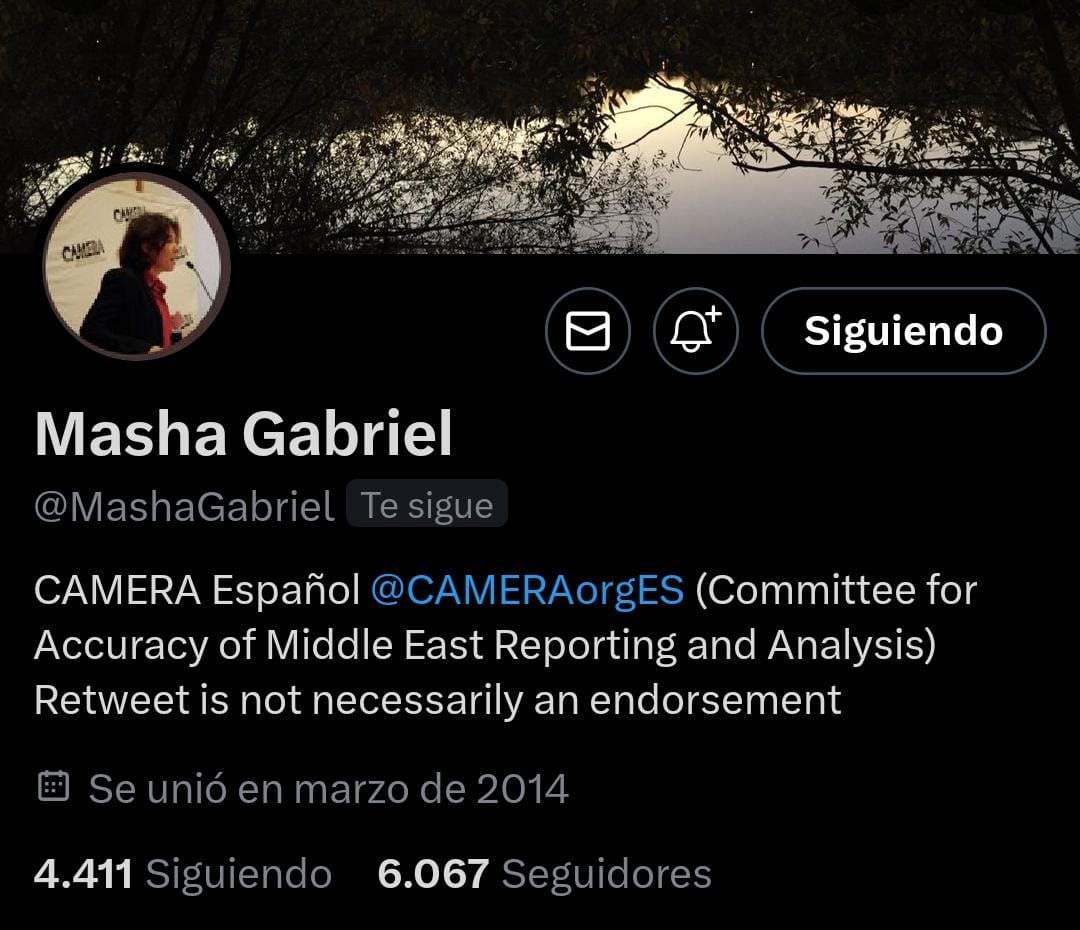Click the 6.067 followers count number

433,874
